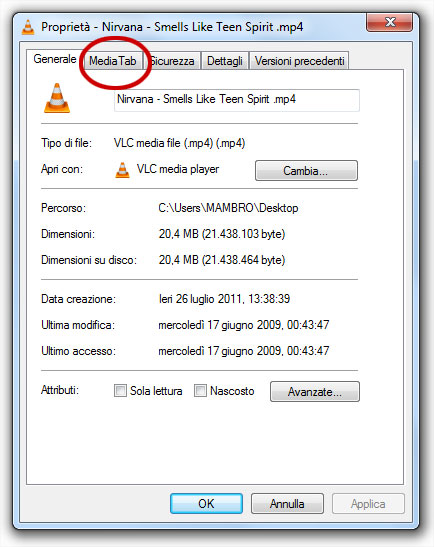Open the MediaTab tab
This screenshot has height=547, width=434.
113,61
